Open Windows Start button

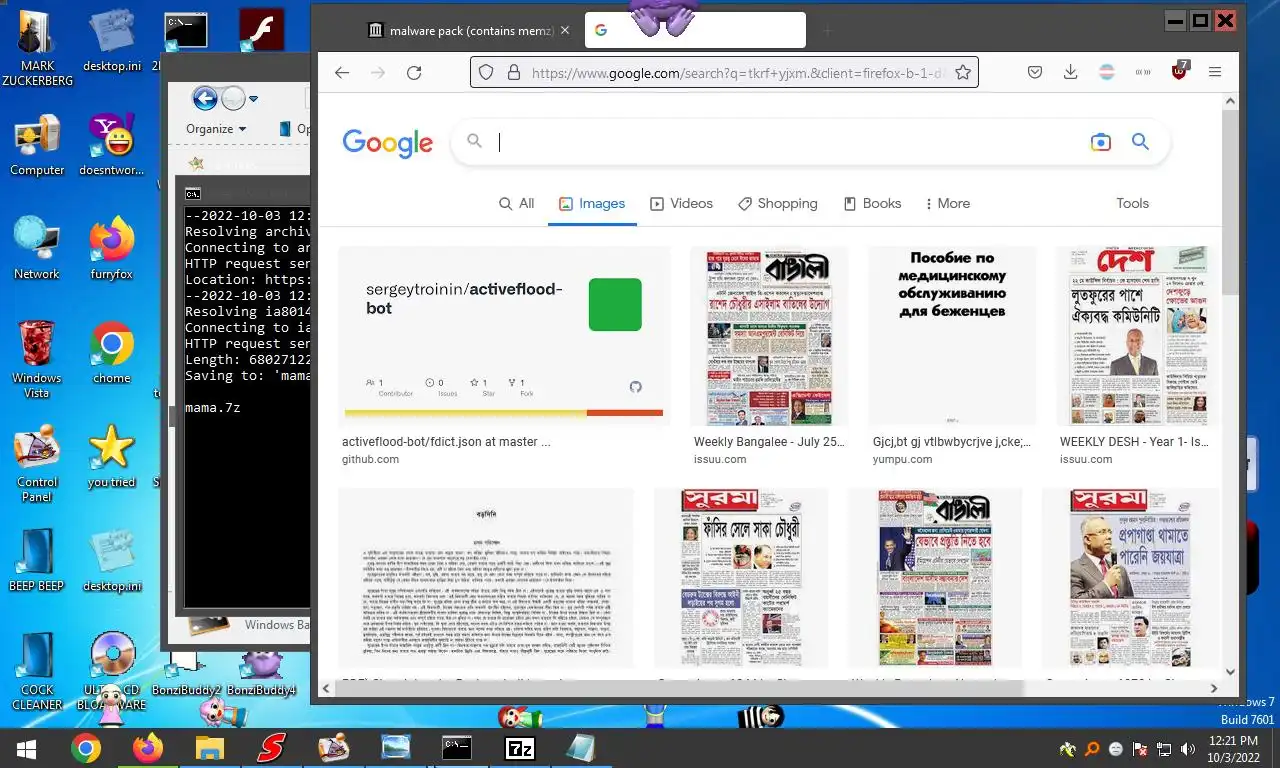[27, 748]
